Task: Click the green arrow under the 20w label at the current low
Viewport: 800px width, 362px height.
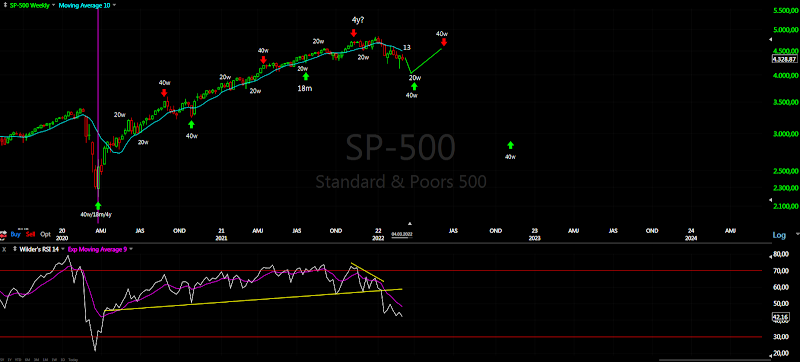Action: point(414,87)
